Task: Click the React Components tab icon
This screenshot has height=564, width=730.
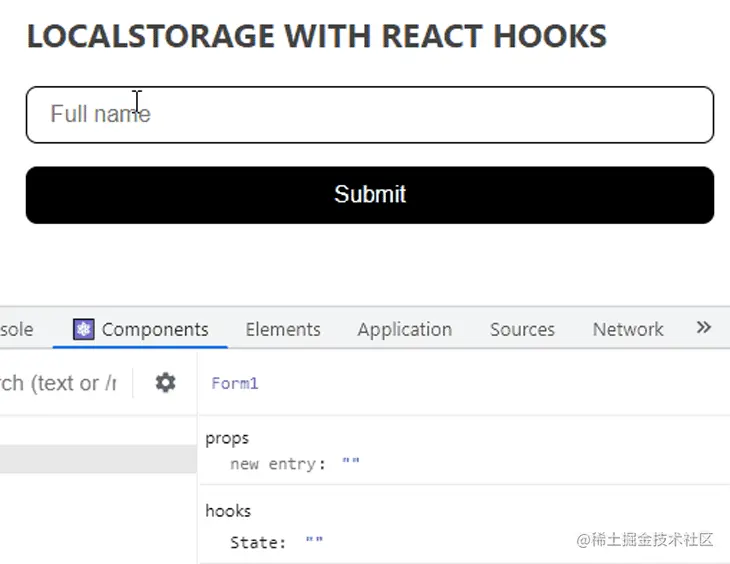Action: pos(84,329)
